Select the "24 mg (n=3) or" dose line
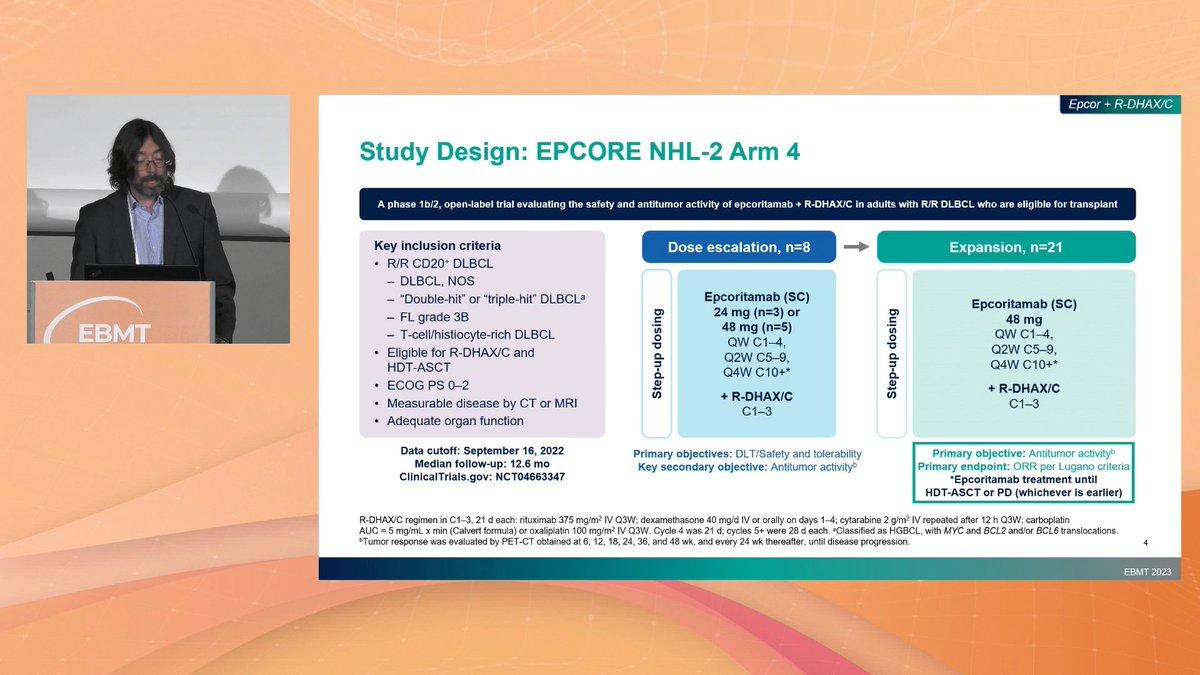The height and width of the screenshot is (675, 1200). tap(755, 311)
